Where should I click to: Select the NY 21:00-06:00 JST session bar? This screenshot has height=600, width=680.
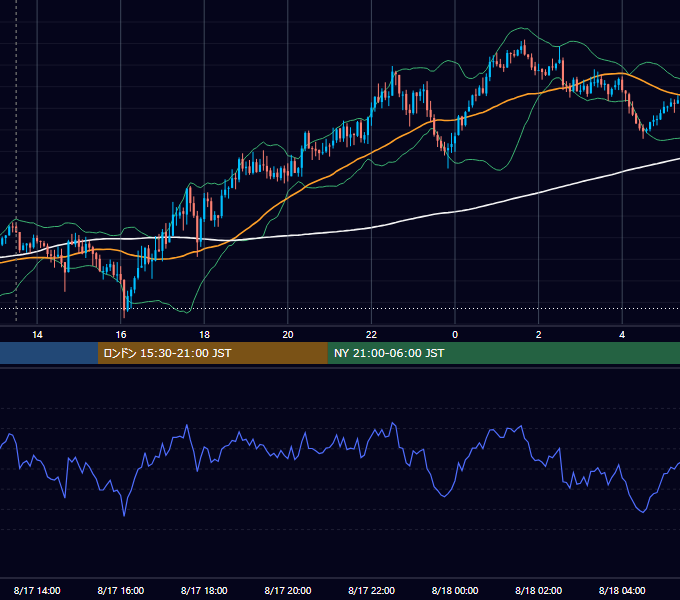pos(503,353)
